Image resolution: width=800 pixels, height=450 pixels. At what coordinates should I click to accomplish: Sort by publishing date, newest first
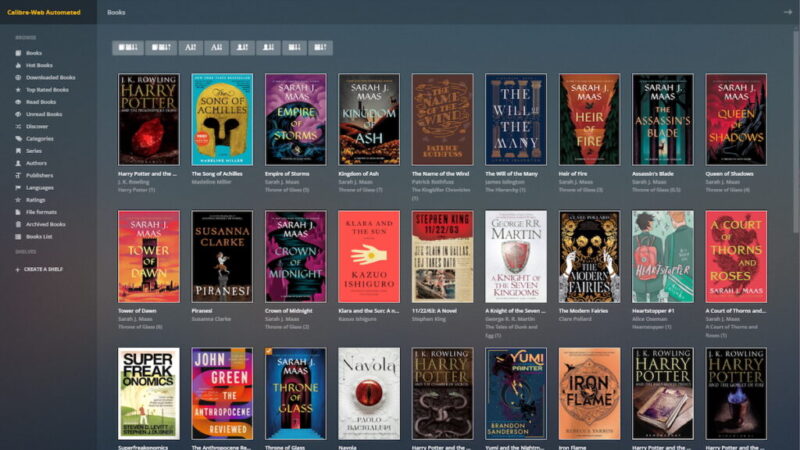pyautogui.click(x=294, y=48)
